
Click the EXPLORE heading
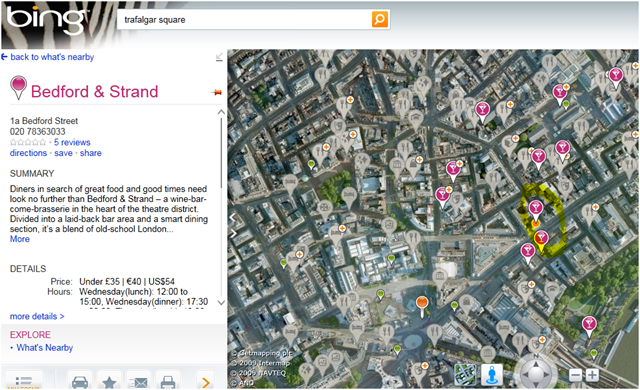pos(30,335)
